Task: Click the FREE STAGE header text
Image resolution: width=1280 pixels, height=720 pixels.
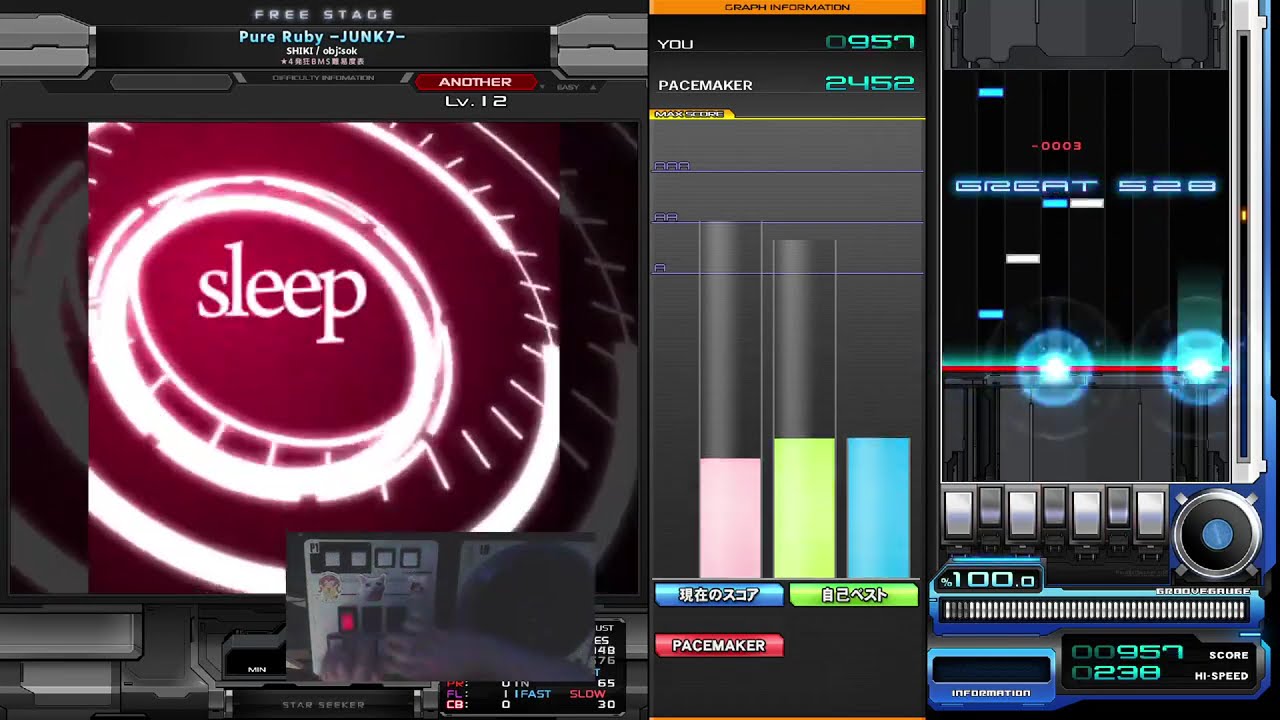Action: click(323, 15)
